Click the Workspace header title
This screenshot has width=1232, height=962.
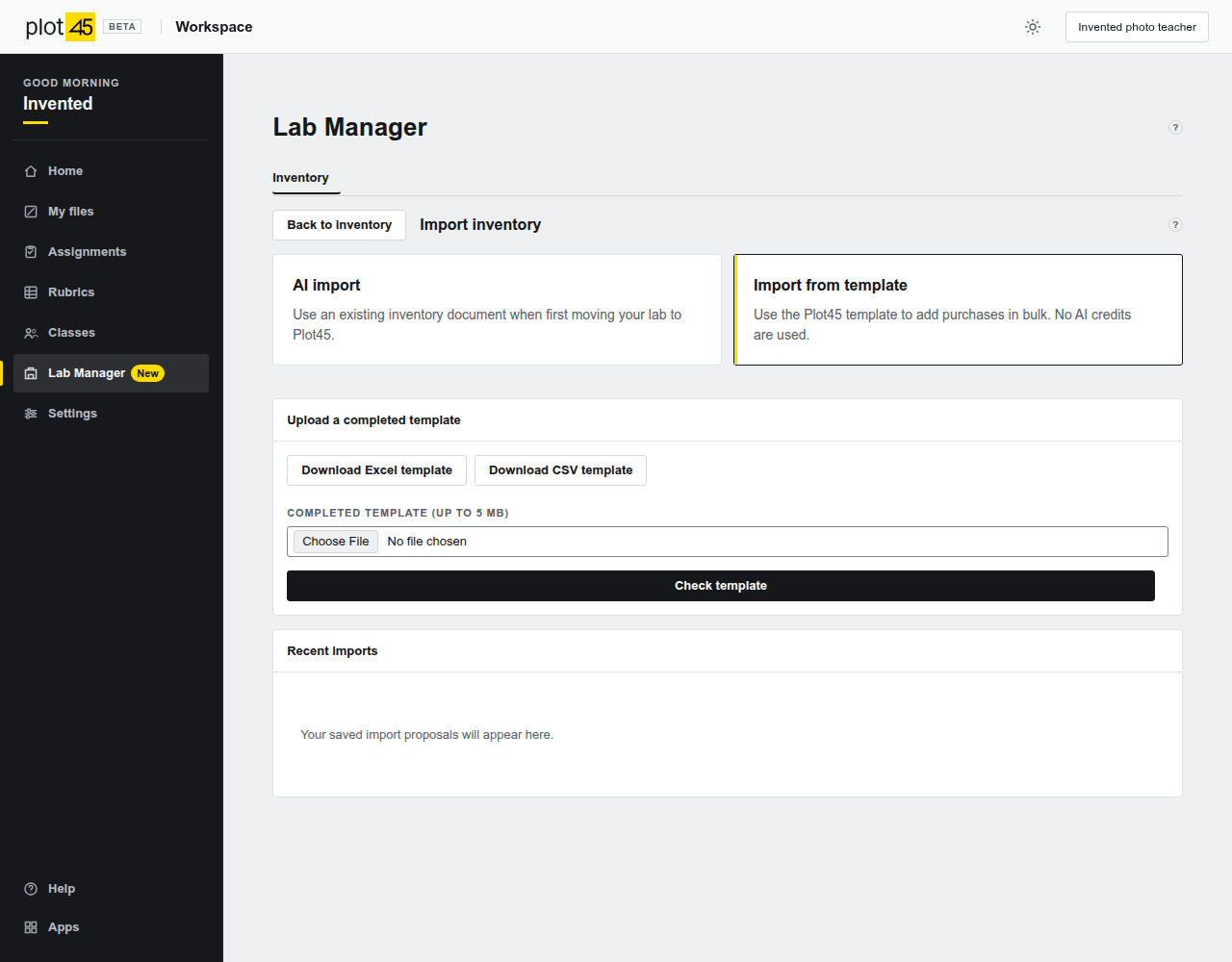[214, 27]
